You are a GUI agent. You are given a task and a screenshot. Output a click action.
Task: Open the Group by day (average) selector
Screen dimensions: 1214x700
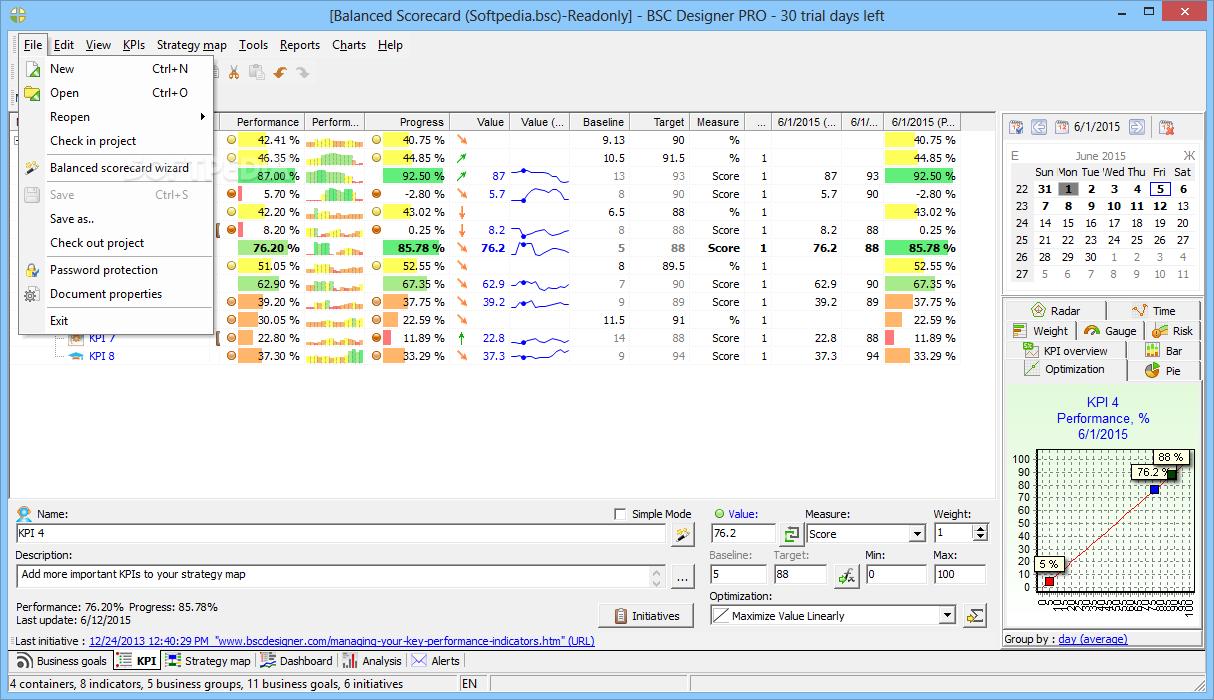click(1092, 639)
